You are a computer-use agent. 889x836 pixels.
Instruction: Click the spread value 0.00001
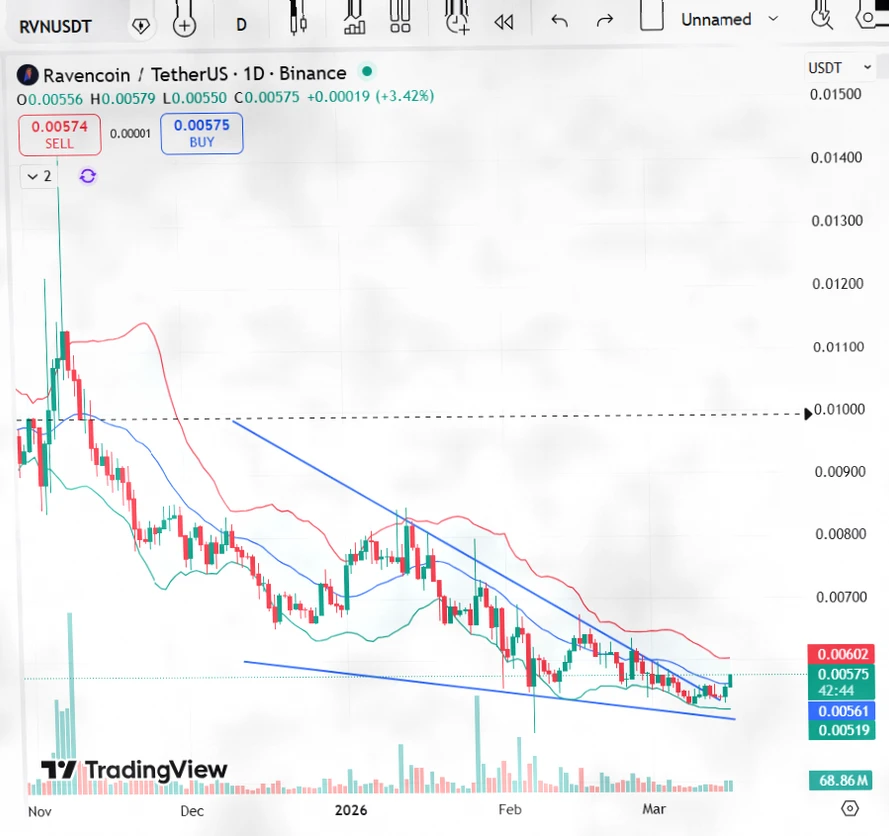pyautogui.click(x=130, y=134)
